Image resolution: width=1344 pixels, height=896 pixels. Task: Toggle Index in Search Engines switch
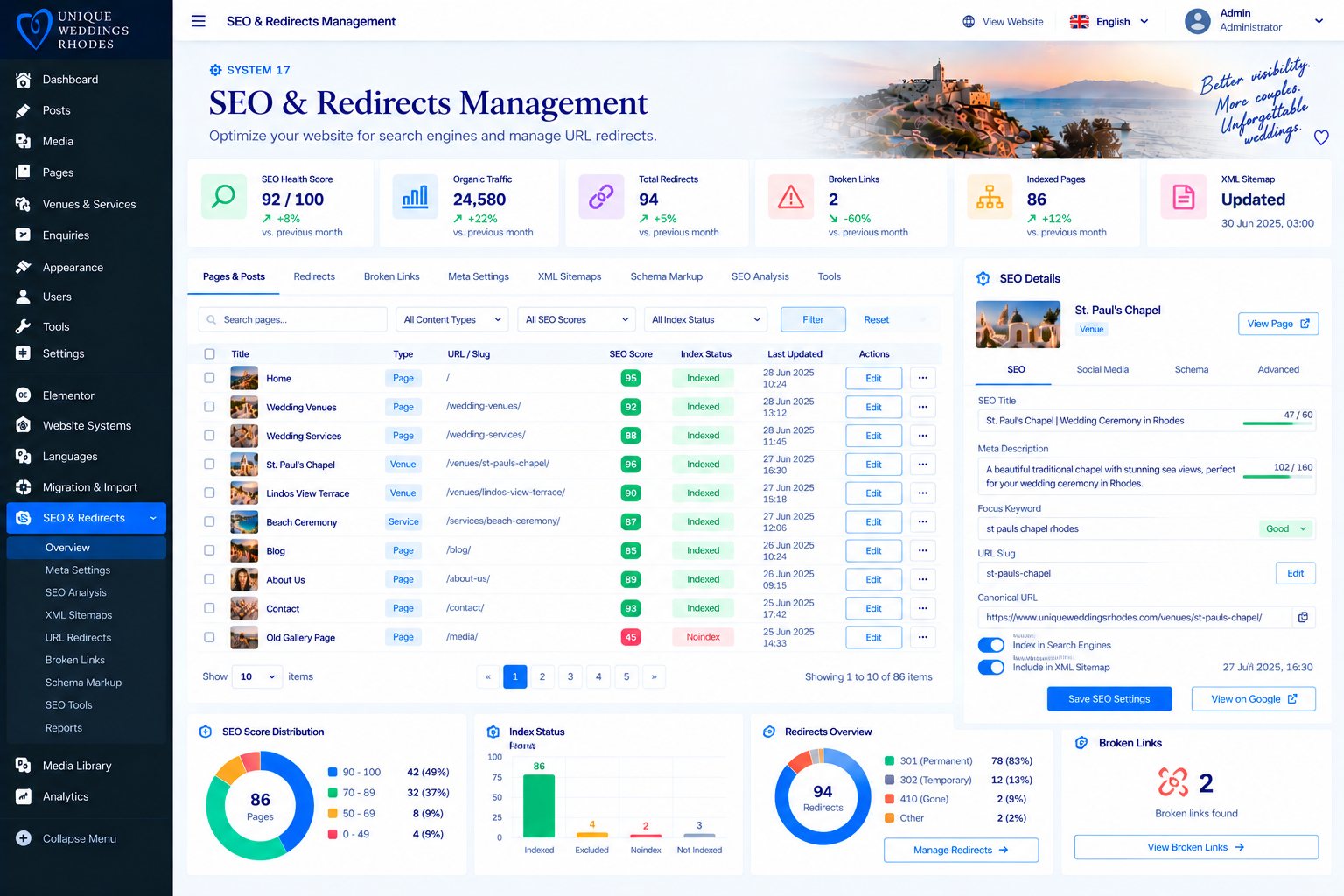pos(991,645)
